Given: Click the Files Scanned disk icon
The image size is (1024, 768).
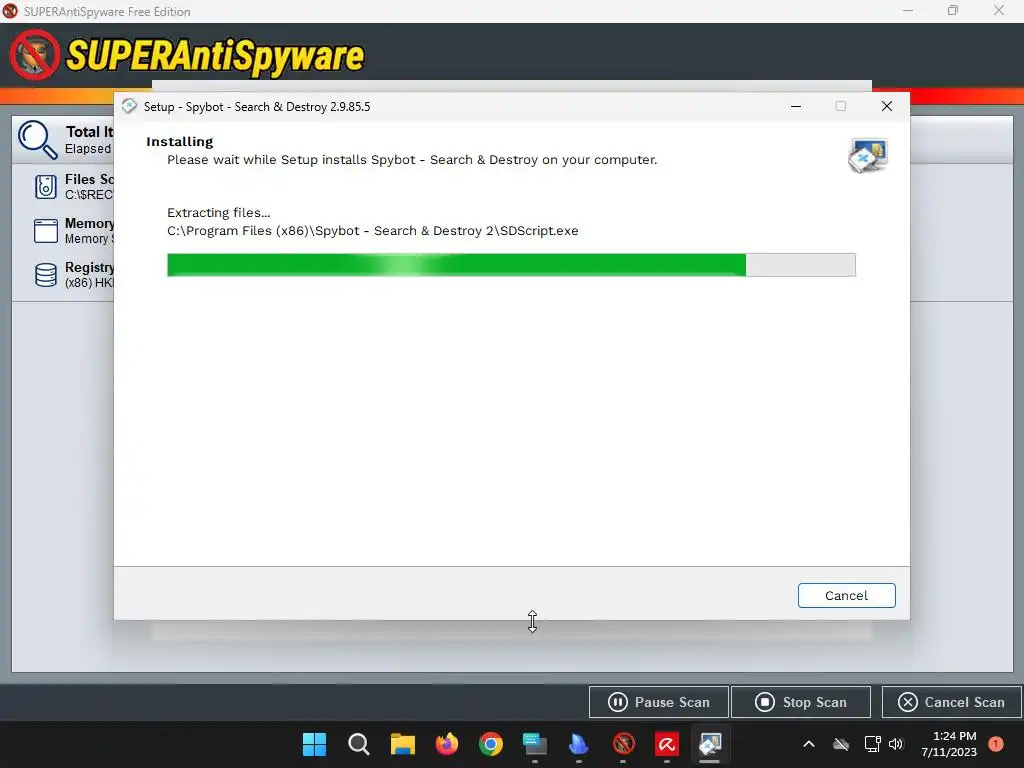Looking at the screenshot, I should 46,187.
